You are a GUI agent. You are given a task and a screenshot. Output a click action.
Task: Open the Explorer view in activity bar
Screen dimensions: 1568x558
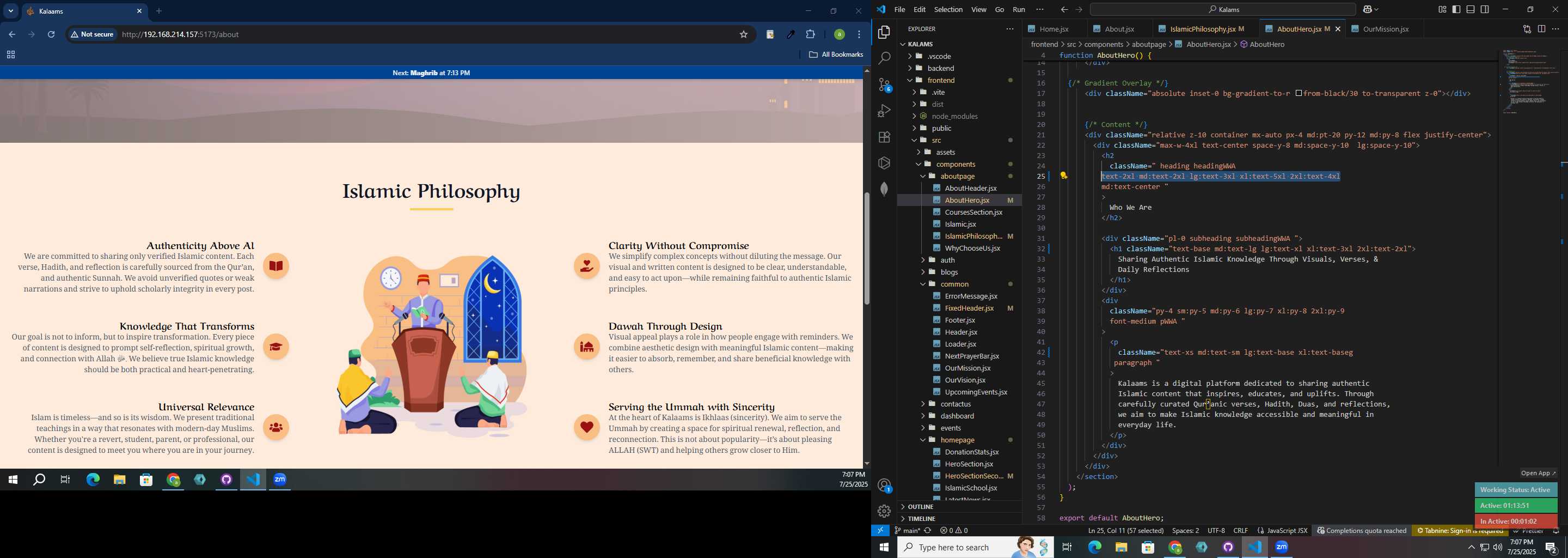(x=884, y=32)
